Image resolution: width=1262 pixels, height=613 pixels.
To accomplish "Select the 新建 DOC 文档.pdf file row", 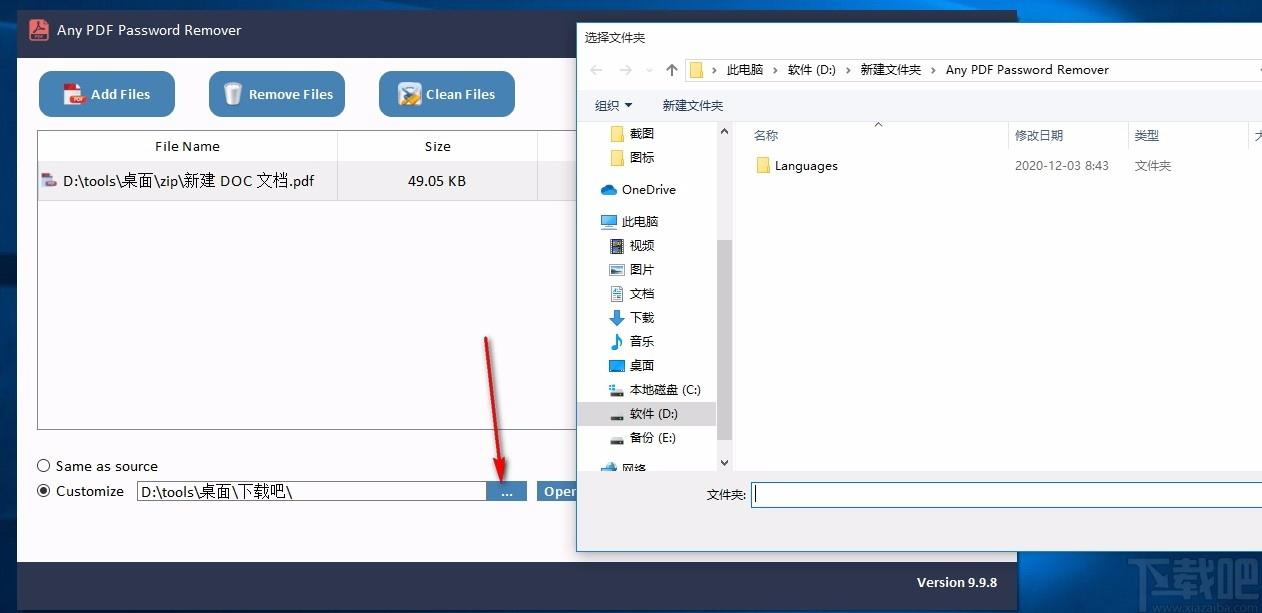I will tap(307, 181).
